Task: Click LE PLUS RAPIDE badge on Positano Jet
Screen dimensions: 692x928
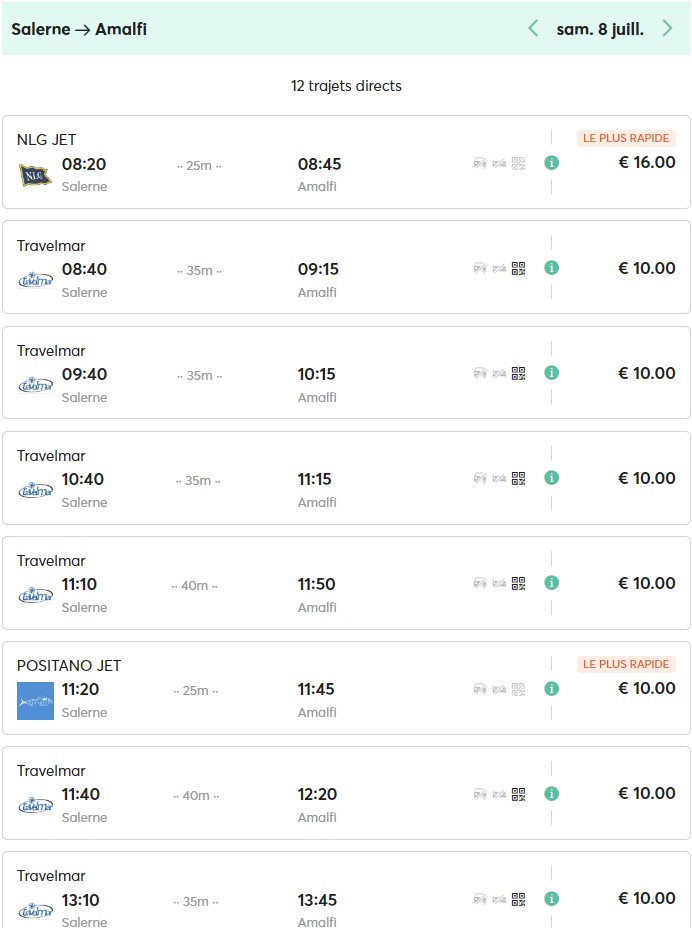Action: (x=626, y=664)
